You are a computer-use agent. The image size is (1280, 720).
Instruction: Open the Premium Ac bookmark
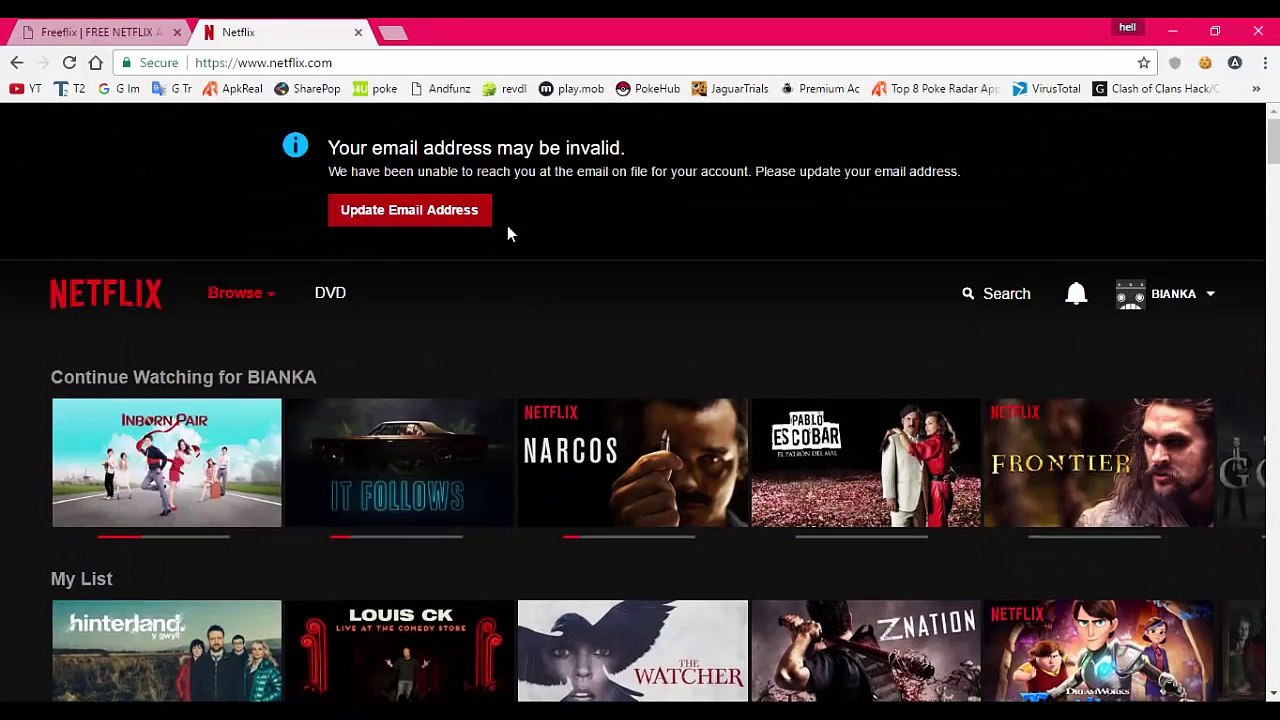[820, 89]
